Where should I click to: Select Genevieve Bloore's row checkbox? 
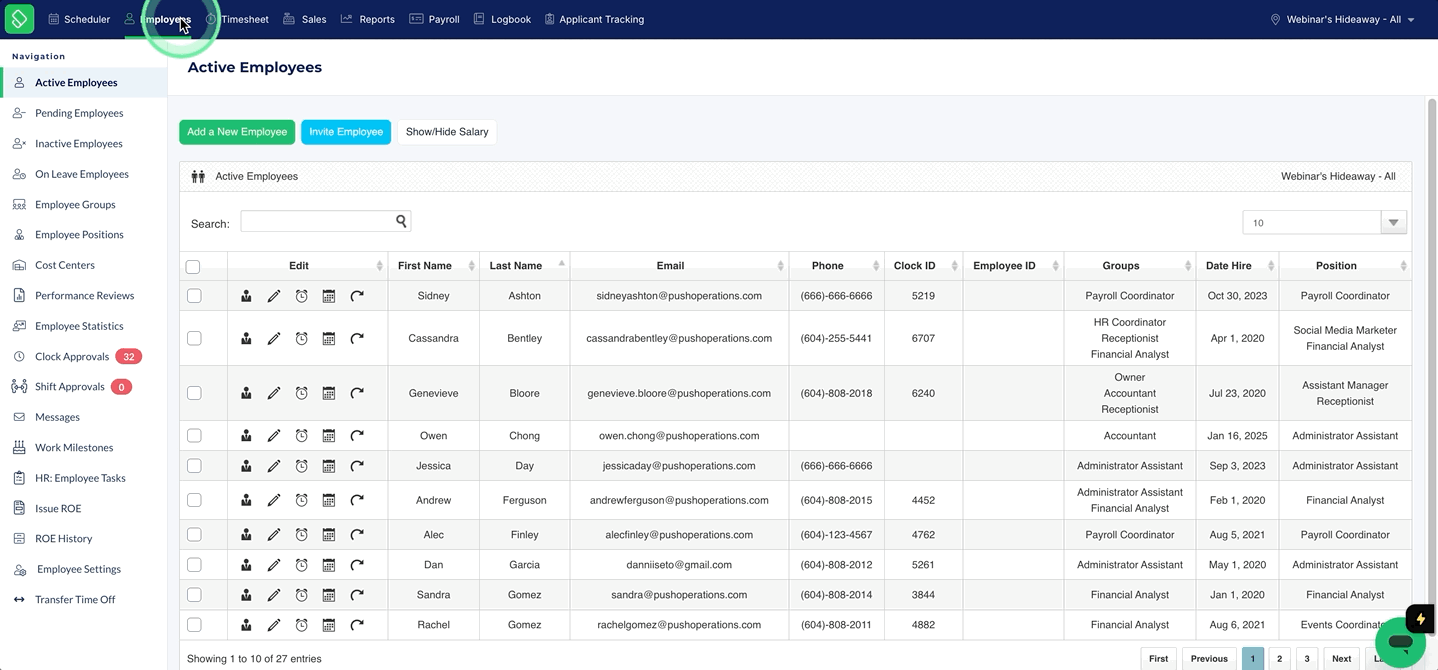[x=194, y=394]
